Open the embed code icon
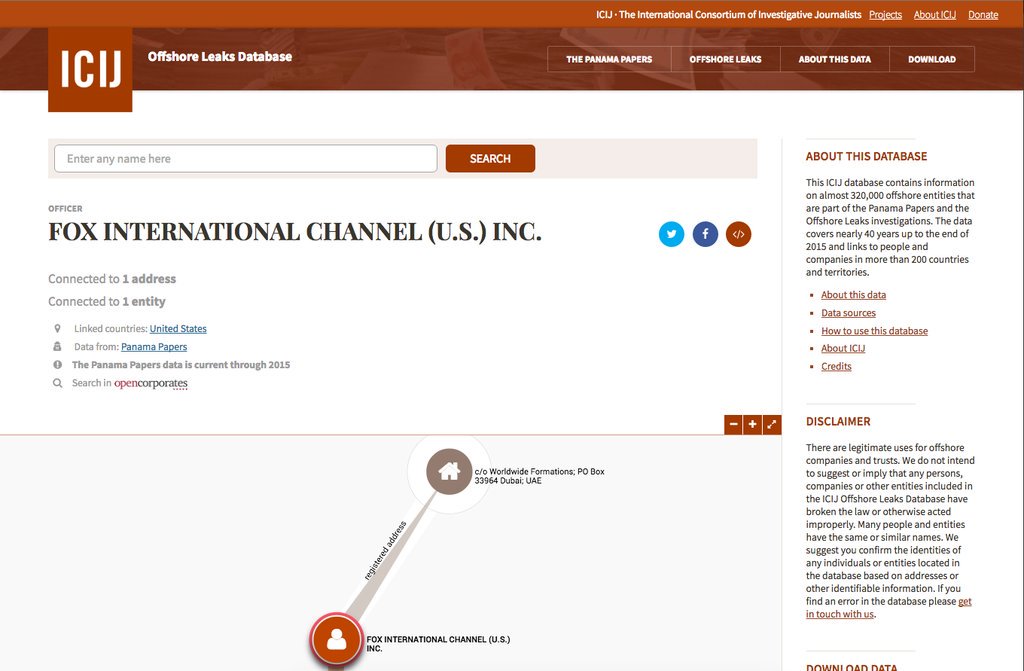 [739, 234]
